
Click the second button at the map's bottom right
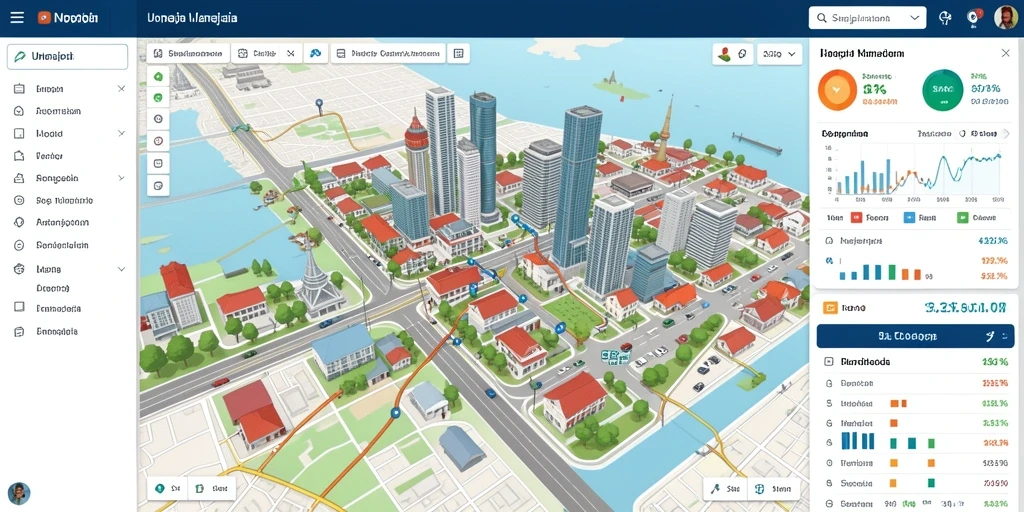coord(773,488)
